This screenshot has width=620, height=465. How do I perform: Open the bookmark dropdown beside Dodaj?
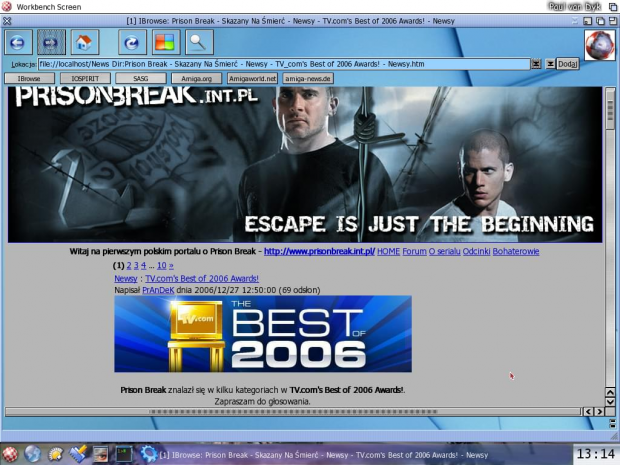tap(550, 64)
